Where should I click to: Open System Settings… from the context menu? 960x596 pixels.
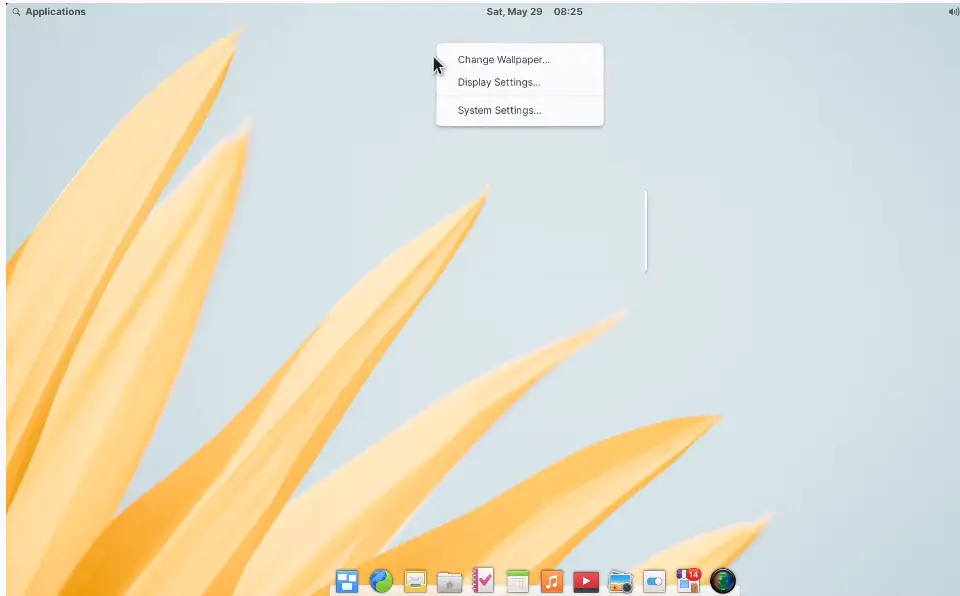[x=520, y=110]
